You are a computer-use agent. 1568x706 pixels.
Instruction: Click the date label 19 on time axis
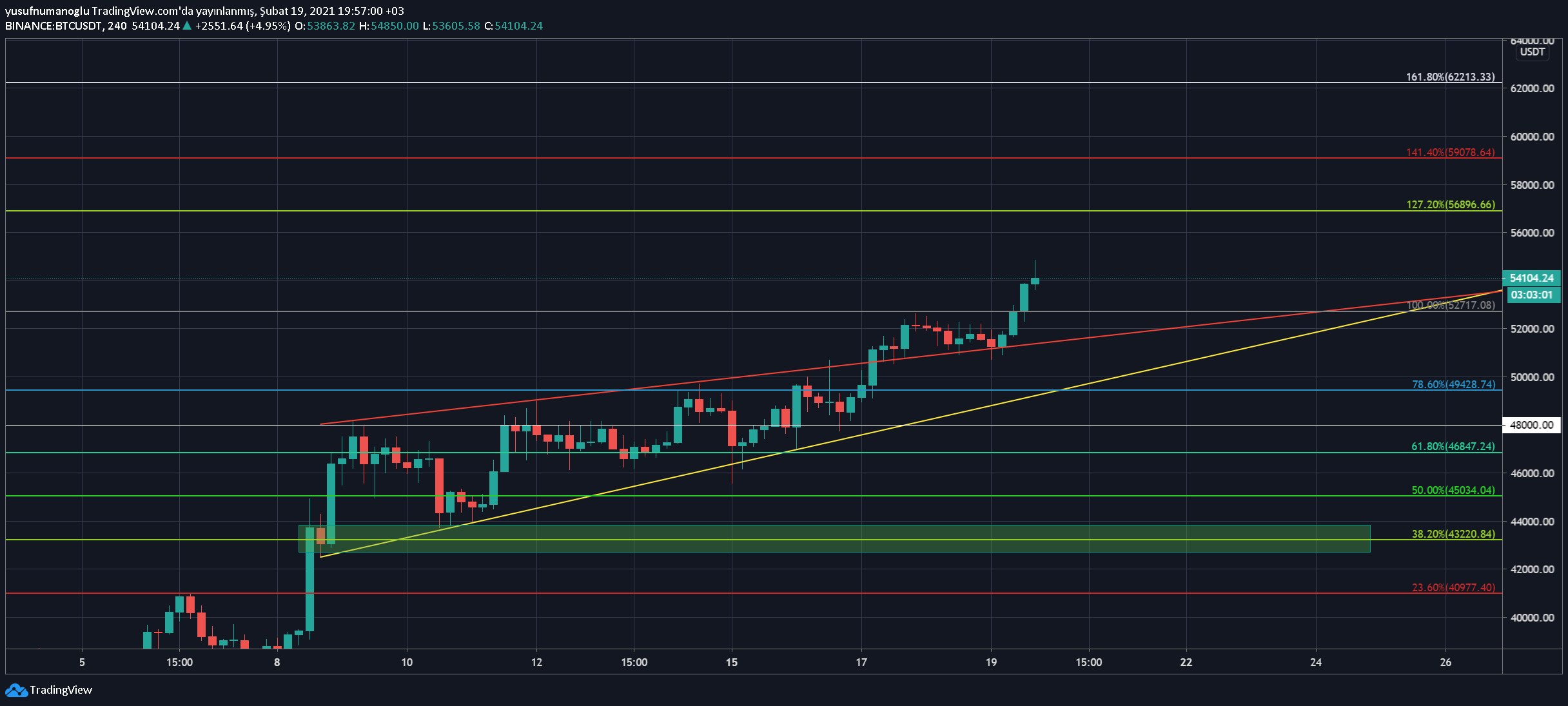click(x=991, y=662)
